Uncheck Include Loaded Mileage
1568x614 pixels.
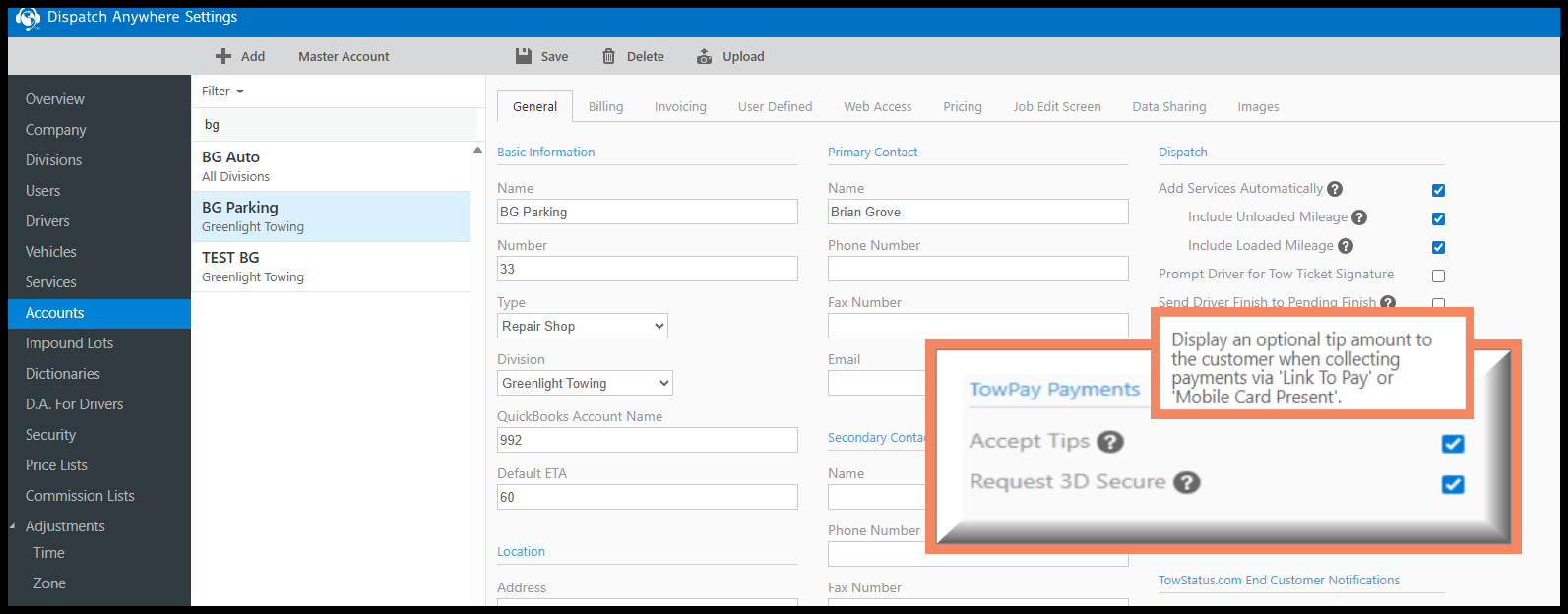click(x=1438, y=247)
